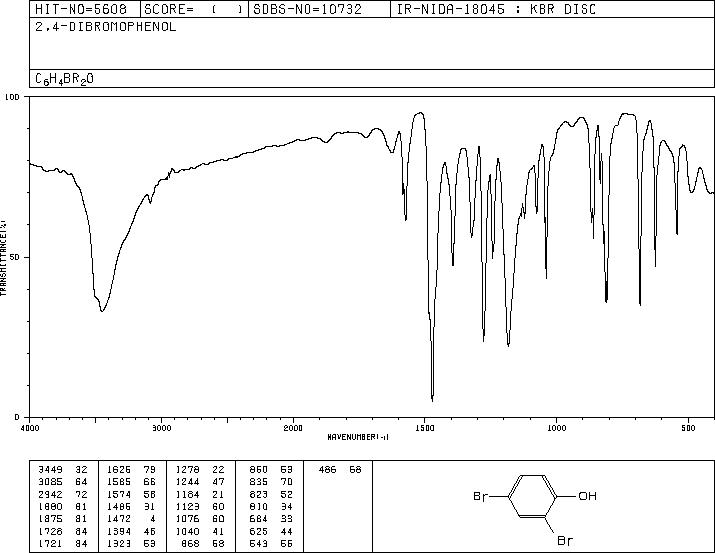
Task: Click the 100 label on the y-axis
Action: 13,97
